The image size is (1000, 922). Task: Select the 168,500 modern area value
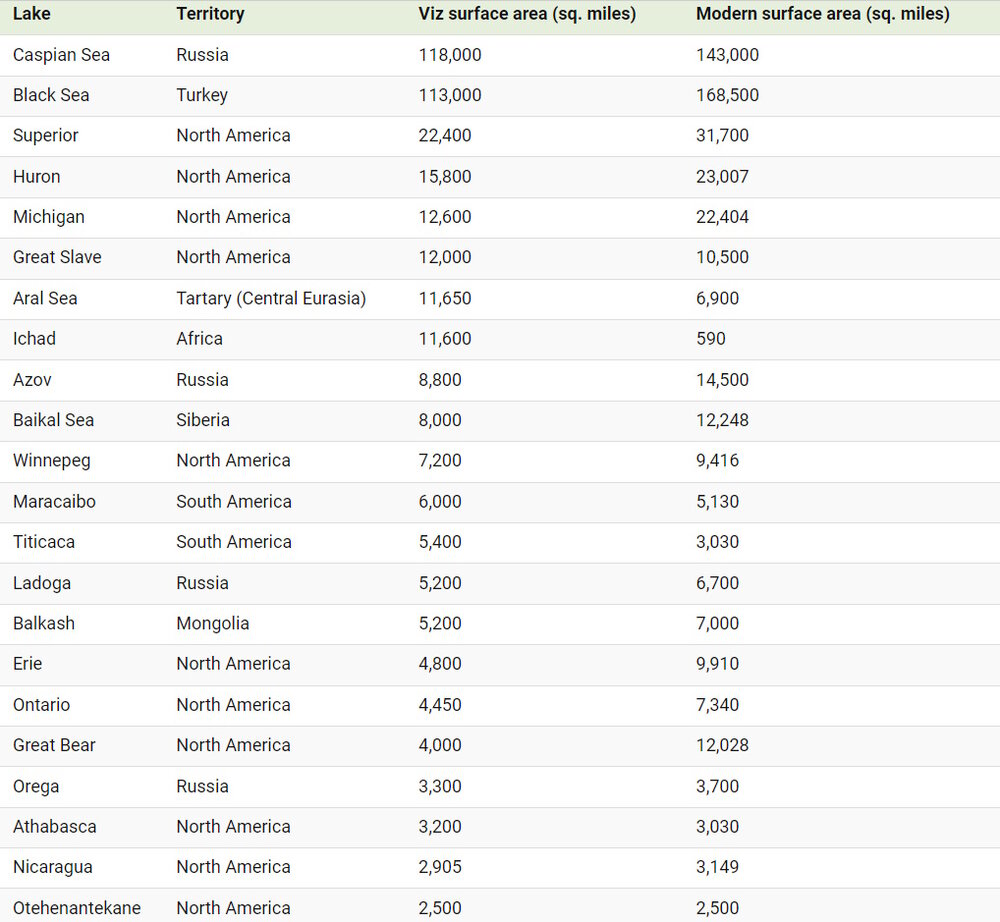tap(727, 95)
